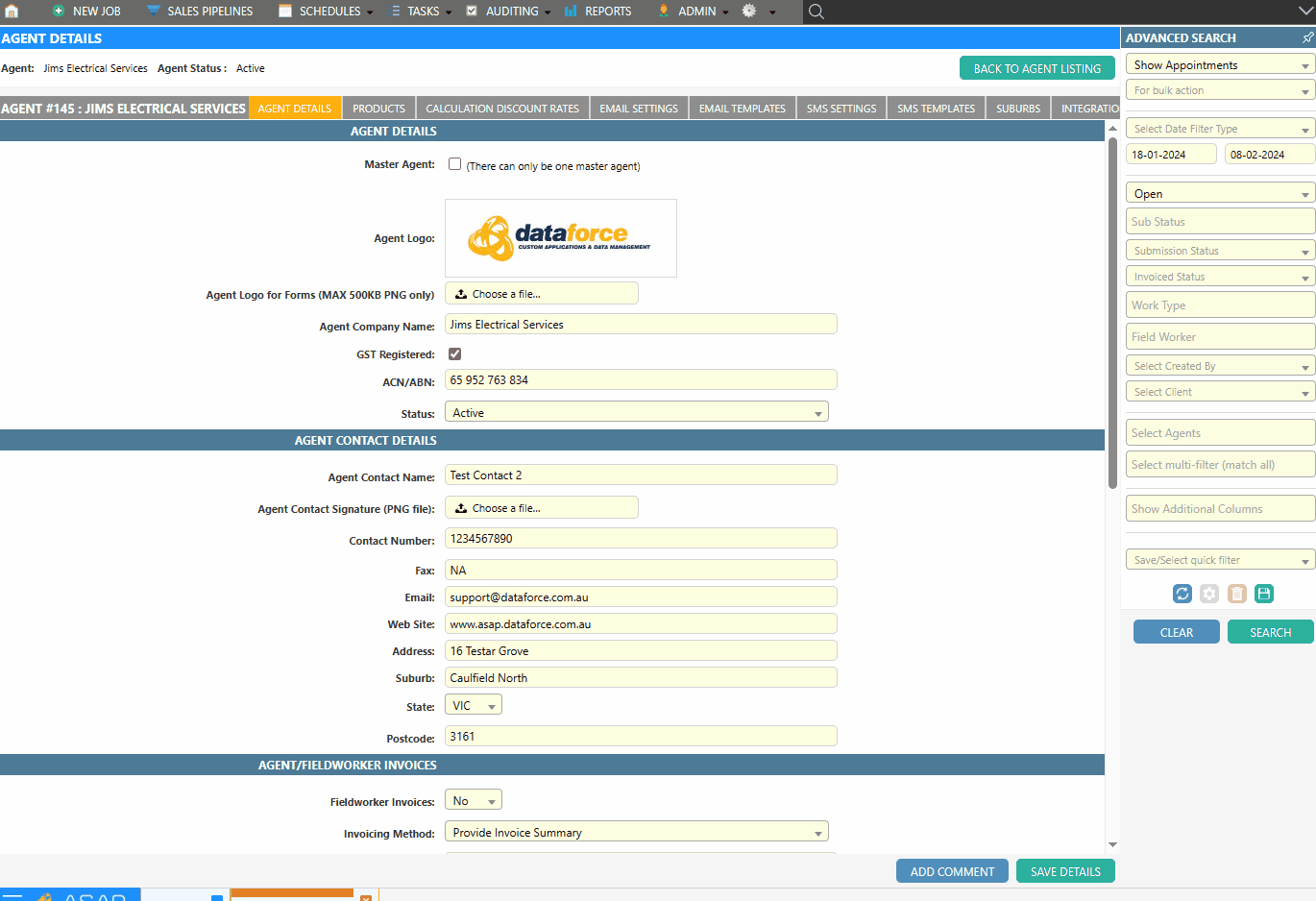Viewport: 1316px width, 901px height.
Task: Switch to the Email Templates tab
Action: click(x=742, y=109)
